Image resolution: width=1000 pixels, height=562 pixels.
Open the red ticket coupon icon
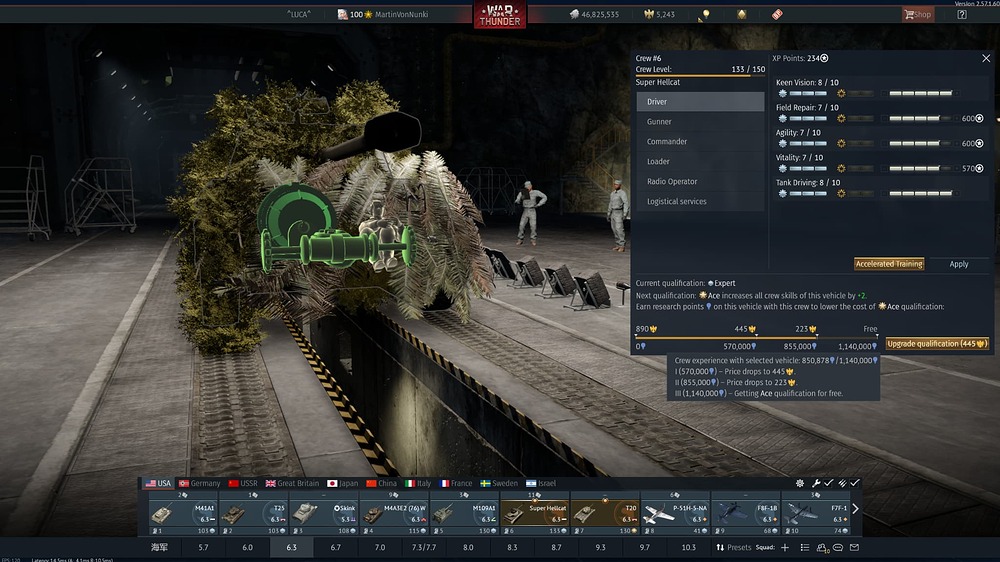[777, 14]
